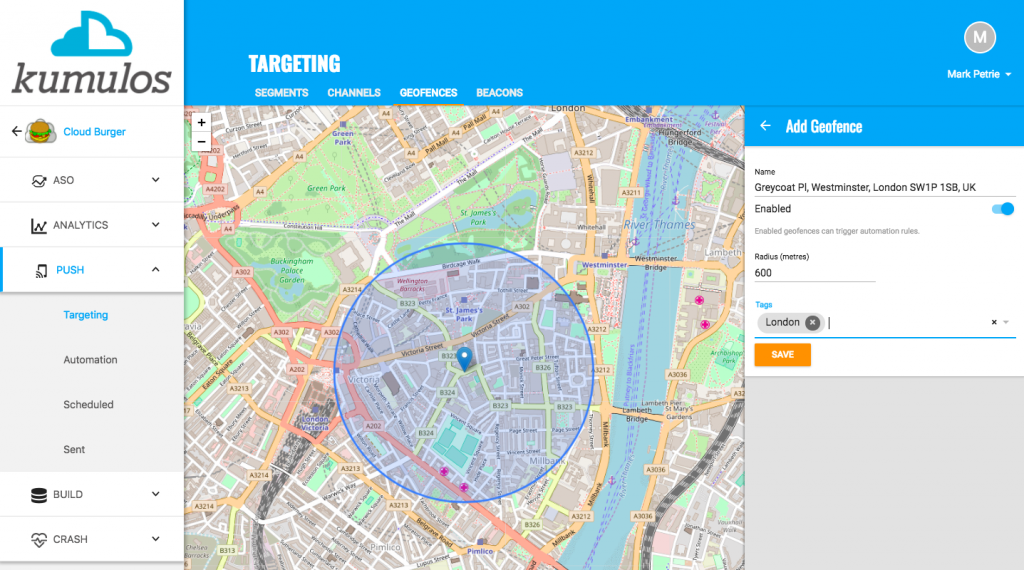Open the Targeting submenu item
1024x570 pixels.
coord(86,315)
